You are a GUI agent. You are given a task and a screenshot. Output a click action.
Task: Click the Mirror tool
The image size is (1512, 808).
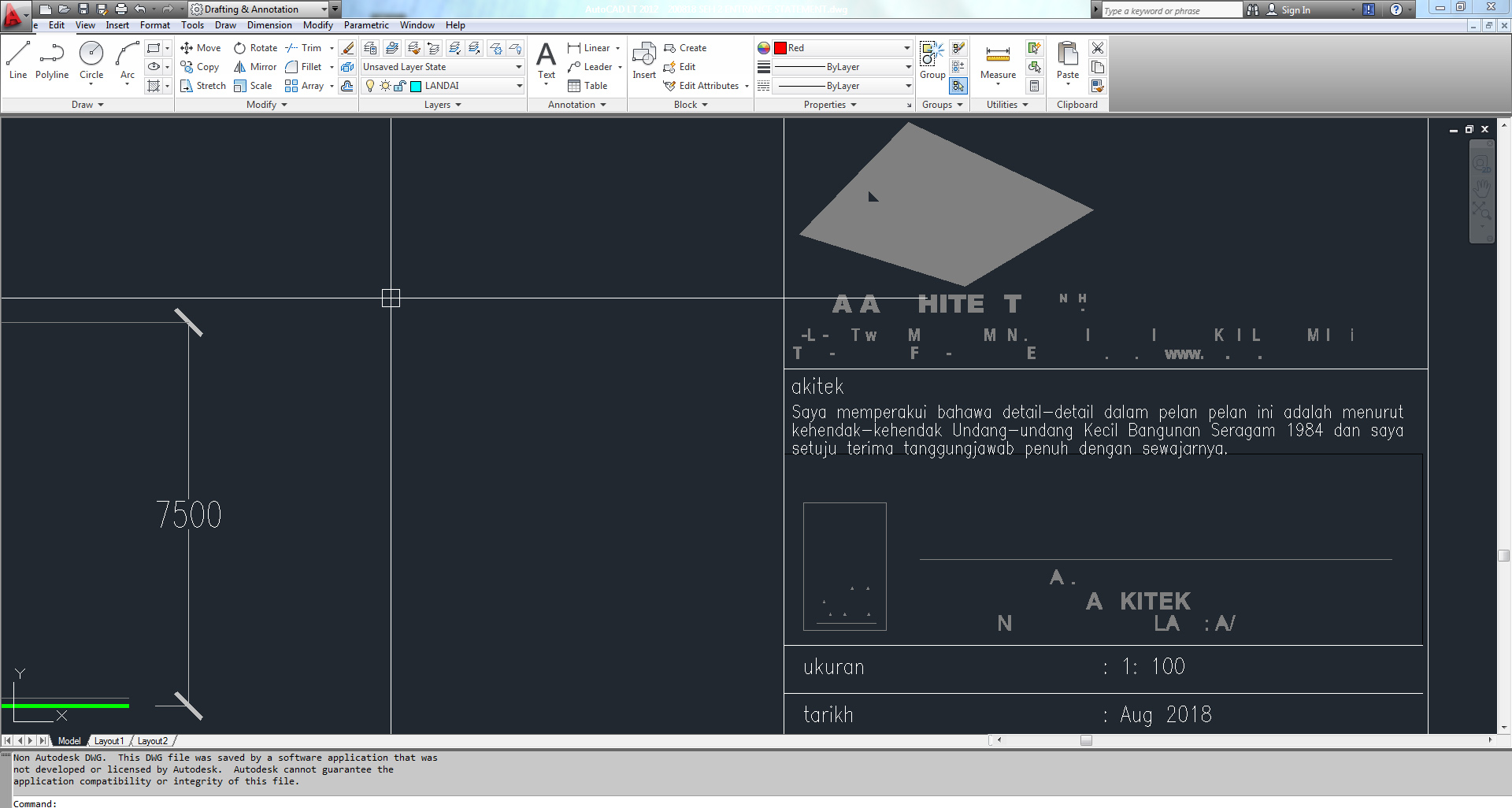click(255, 67)
